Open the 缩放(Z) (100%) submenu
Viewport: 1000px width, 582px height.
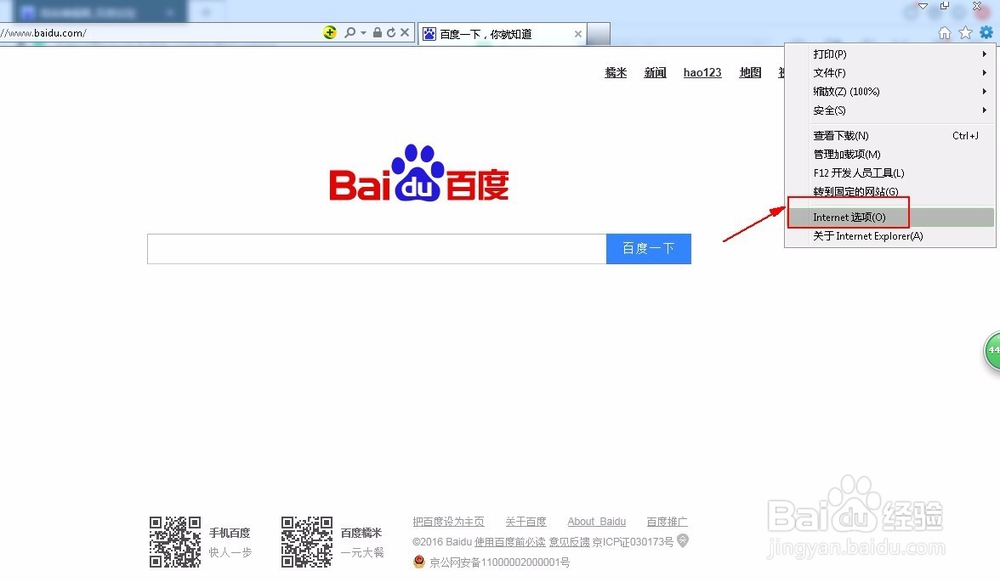(890, 91)
